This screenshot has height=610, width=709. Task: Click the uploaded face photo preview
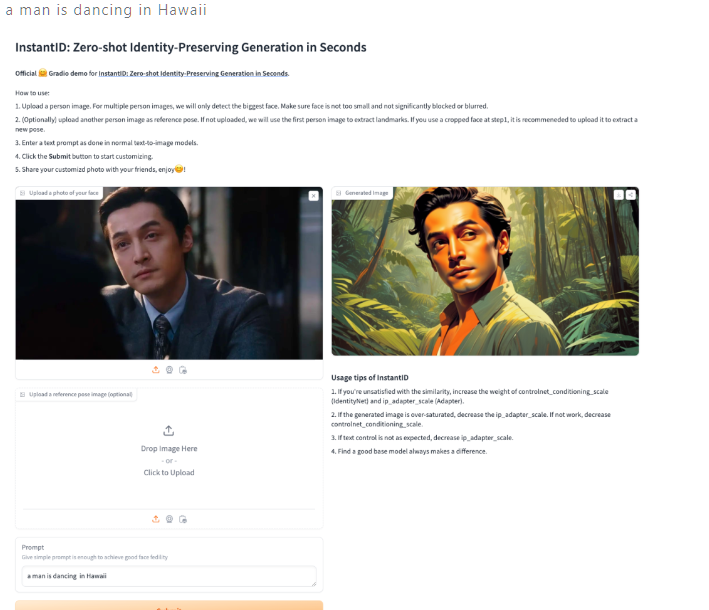(x=169, y=273)
